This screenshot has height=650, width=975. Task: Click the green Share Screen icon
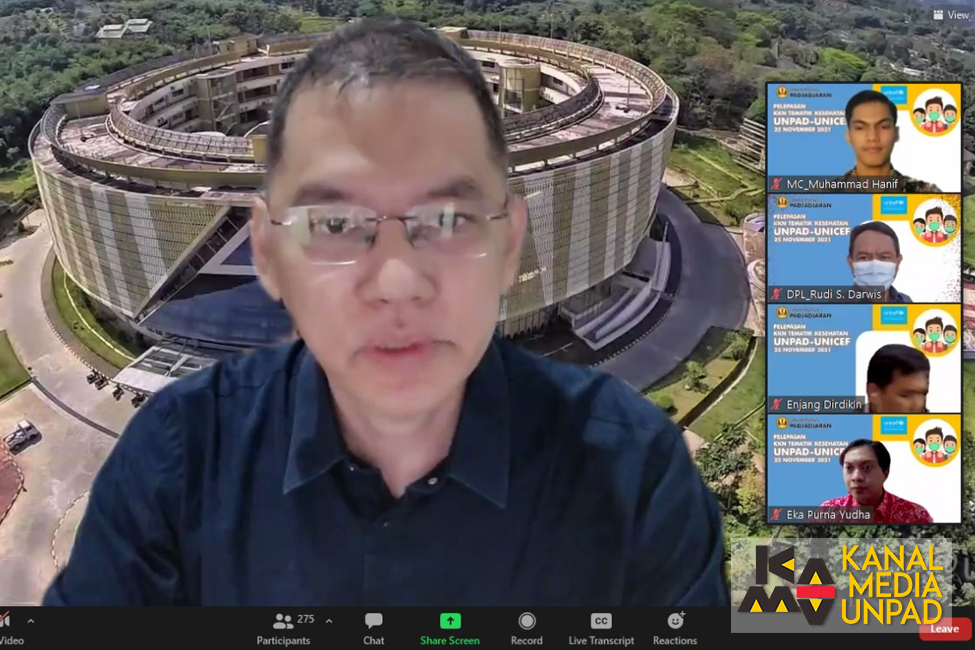(x=450, y=621)
